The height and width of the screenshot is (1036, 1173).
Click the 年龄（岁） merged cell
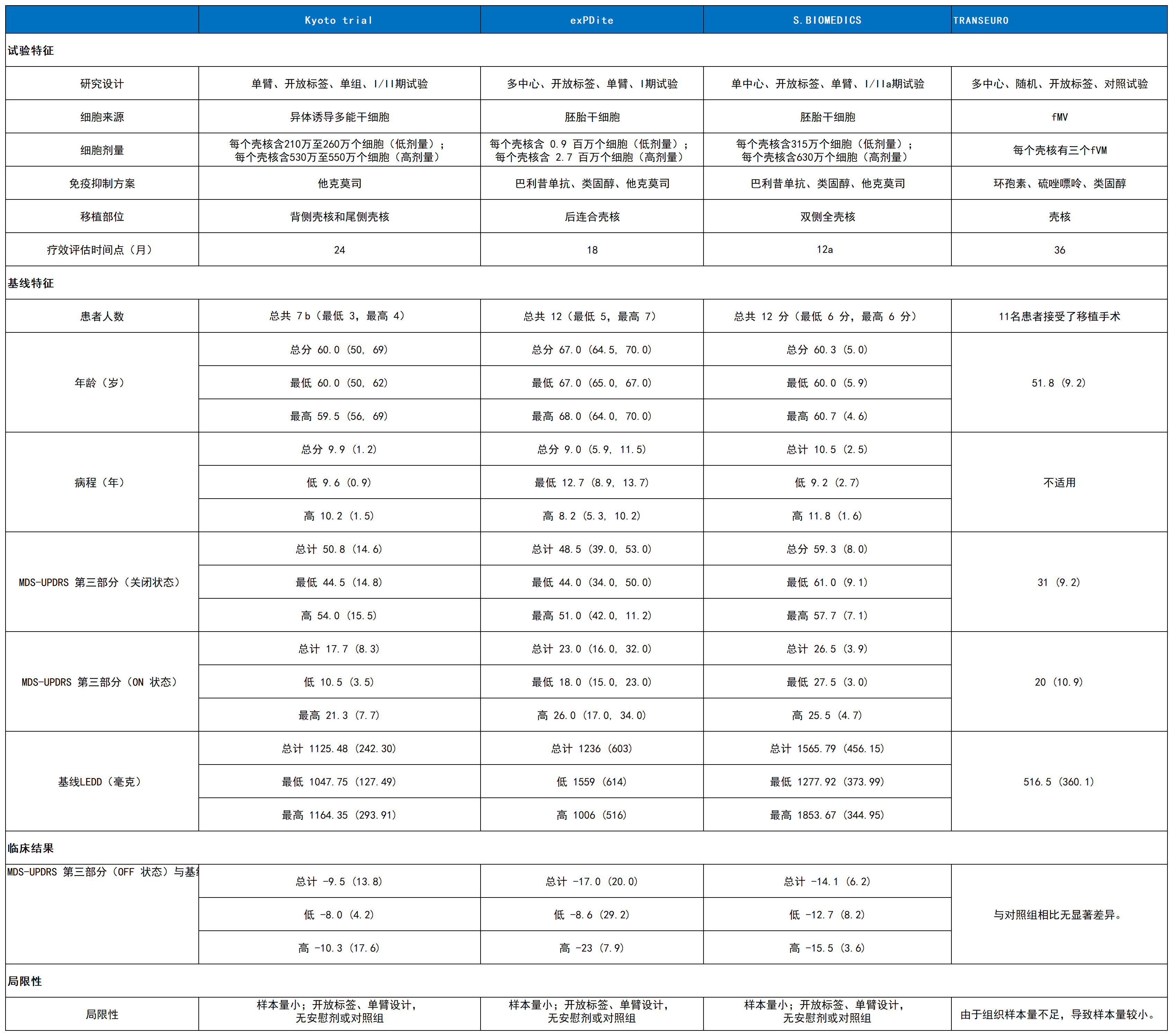click(x=102, y=383)
